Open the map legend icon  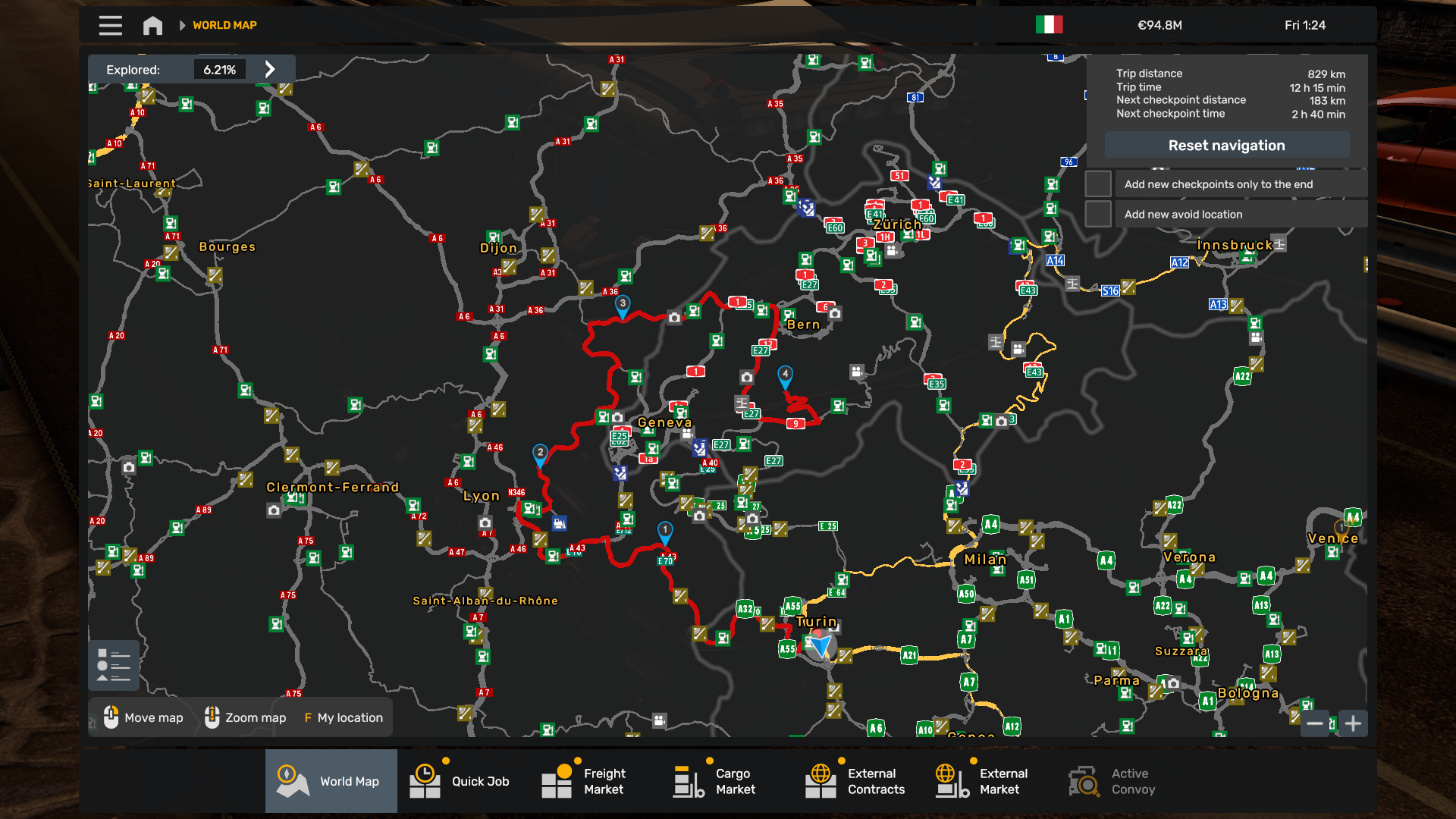(114, 665)
